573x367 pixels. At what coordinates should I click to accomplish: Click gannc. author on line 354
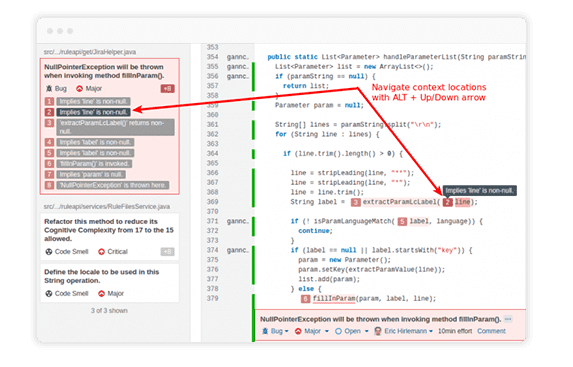coord(238,57)
